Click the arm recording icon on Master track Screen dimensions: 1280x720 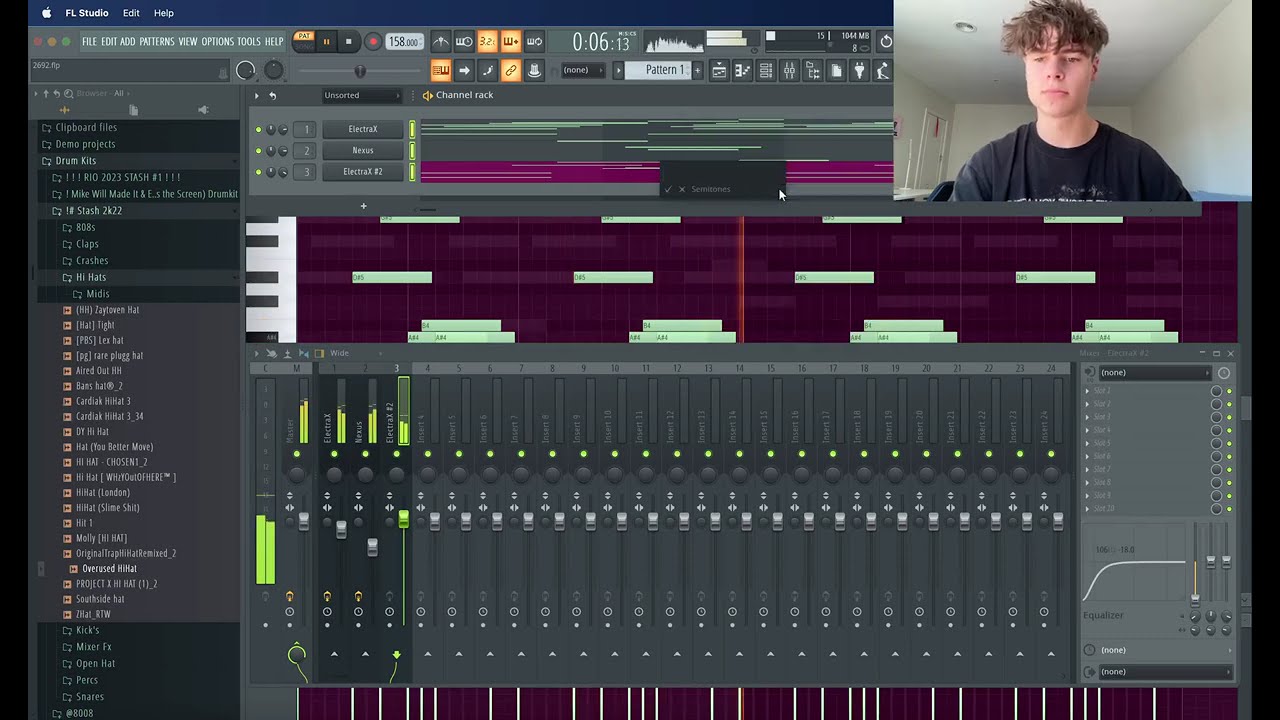click(x=290, y=597)
